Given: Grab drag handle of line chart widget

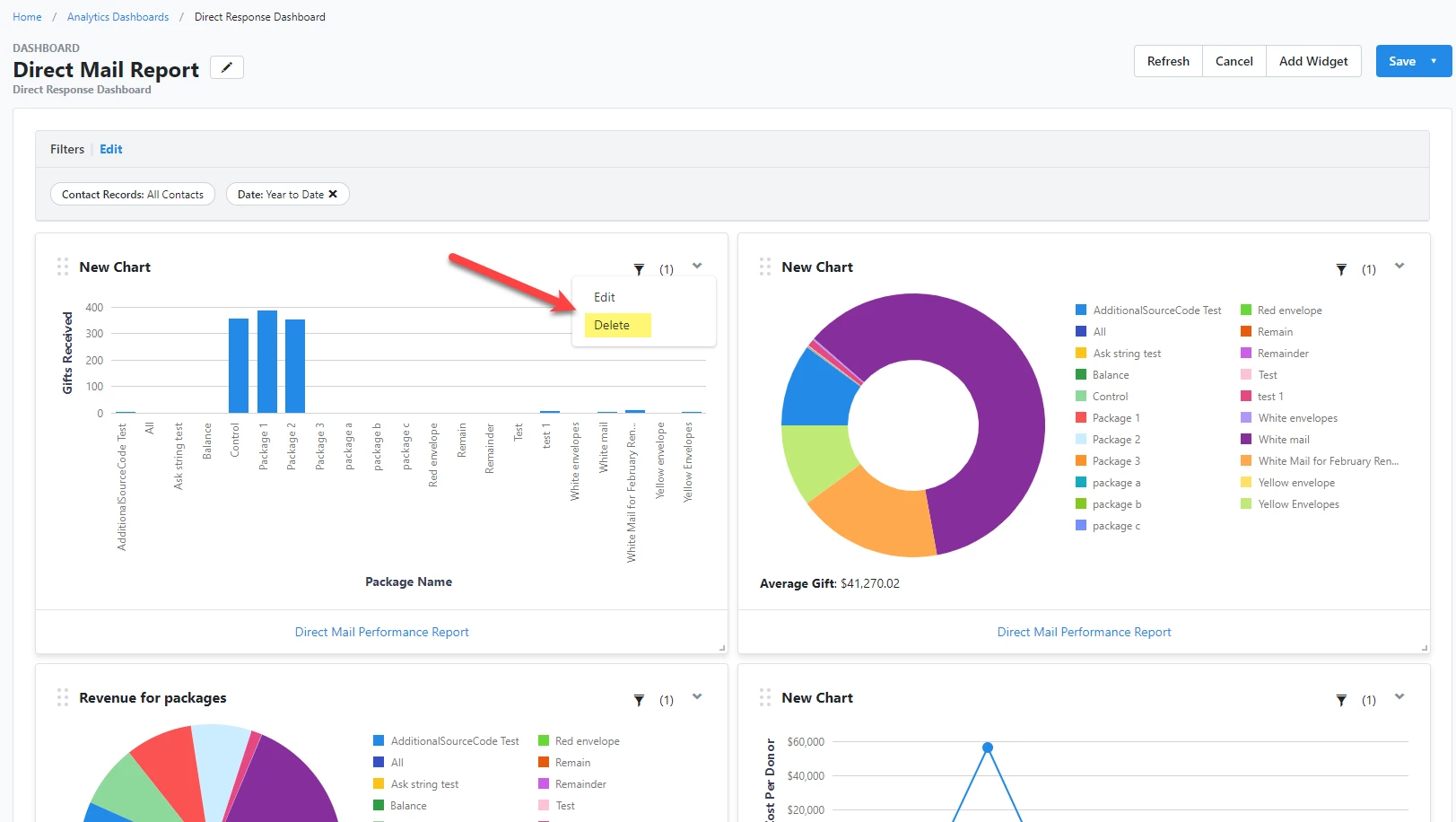Looking at the screenshot, I should pyautogui.click(x=765, y=697).
